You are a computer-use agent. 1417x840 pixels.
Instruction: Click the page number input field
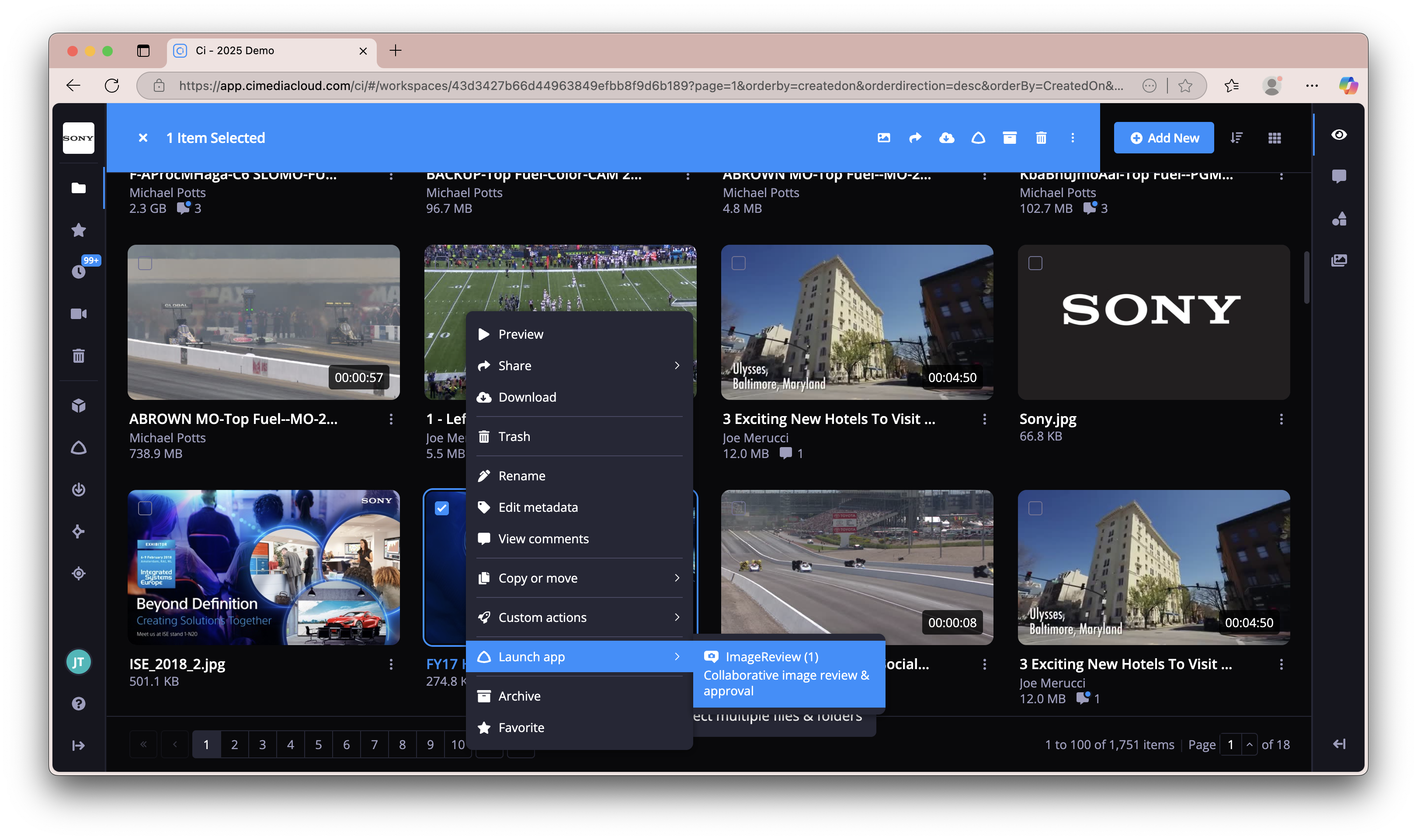[1230, 744]
